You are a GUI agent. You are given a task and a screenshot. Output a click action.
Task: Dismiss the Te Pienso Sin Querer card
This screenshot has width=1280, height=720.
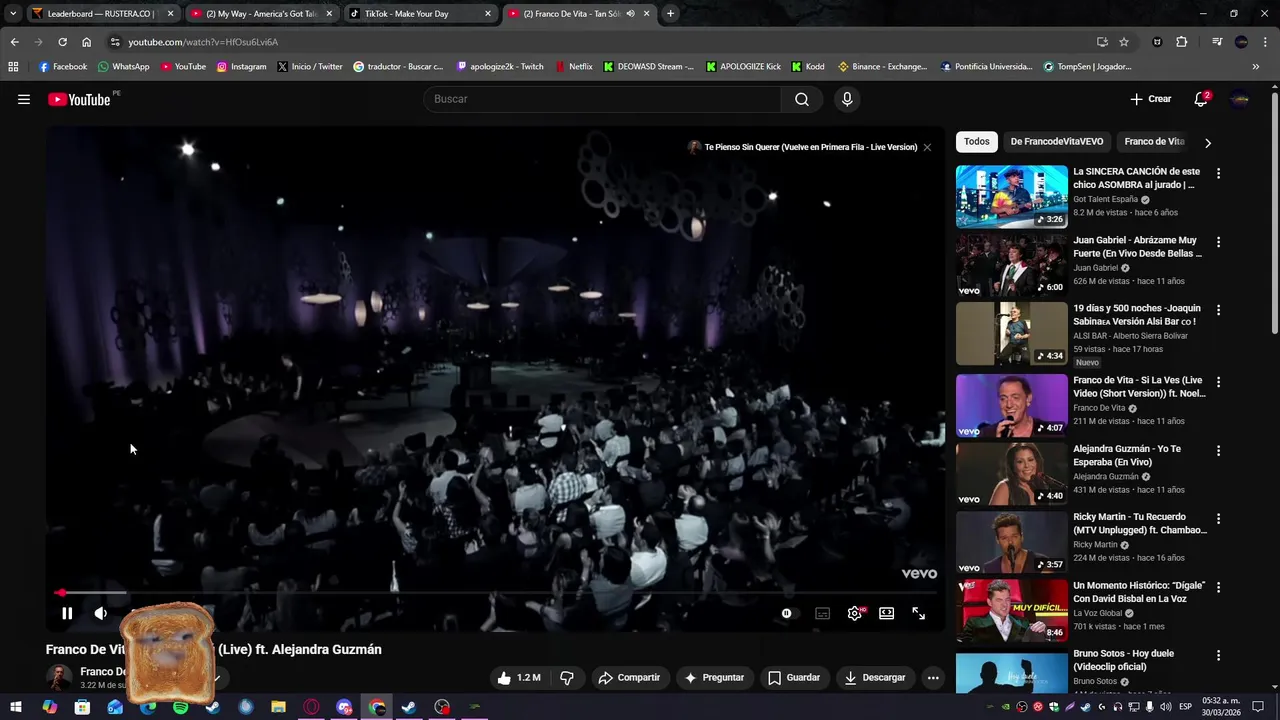tap(927, 147)
